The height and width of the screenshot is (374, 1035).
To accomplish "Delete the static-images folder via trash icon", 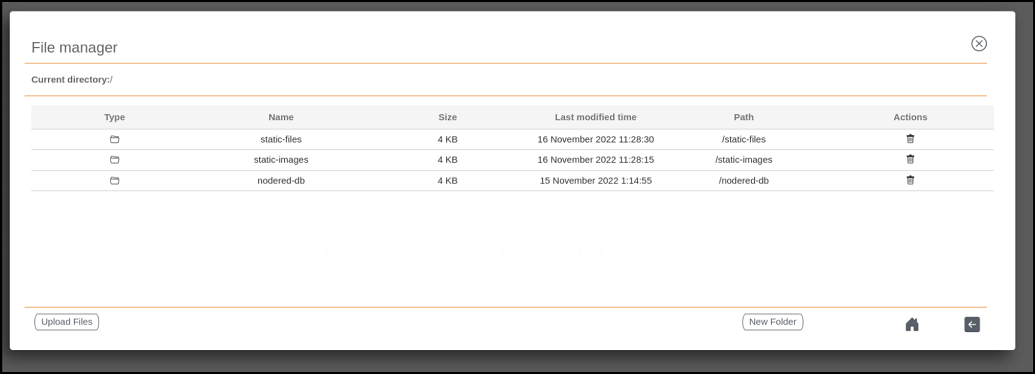I will click(910, 159).
